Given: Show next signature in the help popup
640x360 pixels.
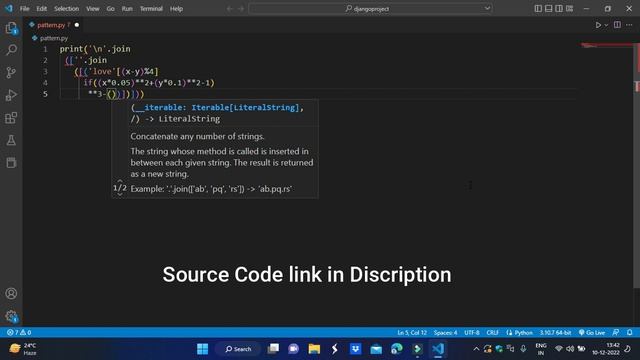Looking at the screenshot, I should click(120, 195).
